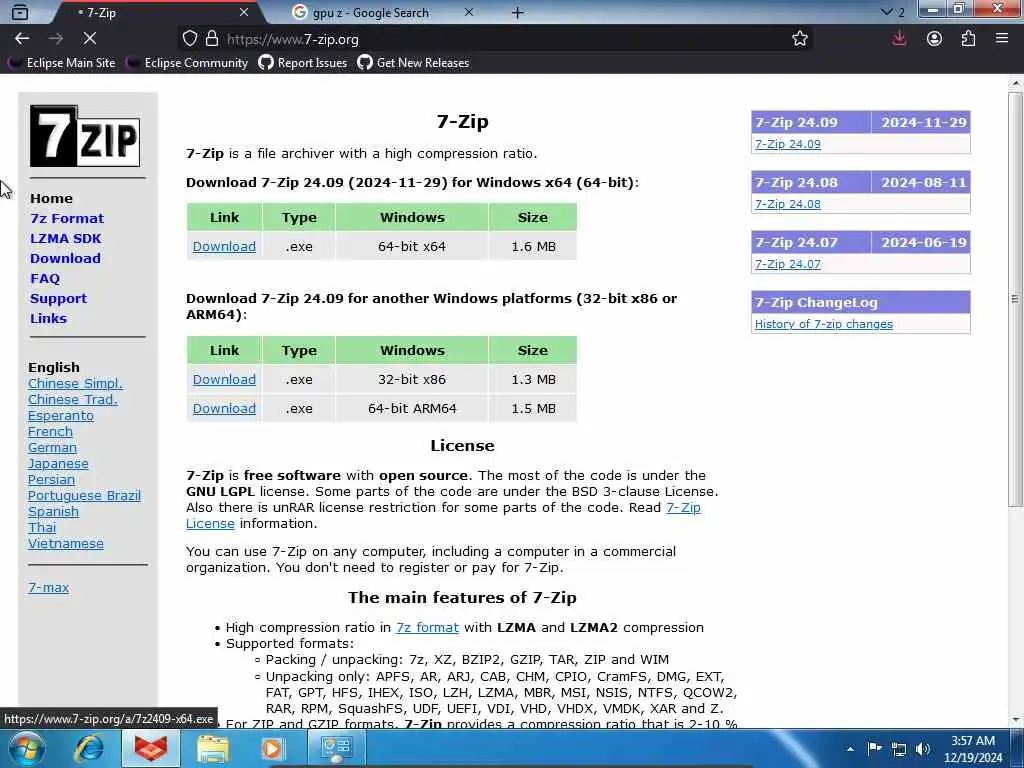Switch language to Persian
The image size is (1024, 768).
point(51,479)
